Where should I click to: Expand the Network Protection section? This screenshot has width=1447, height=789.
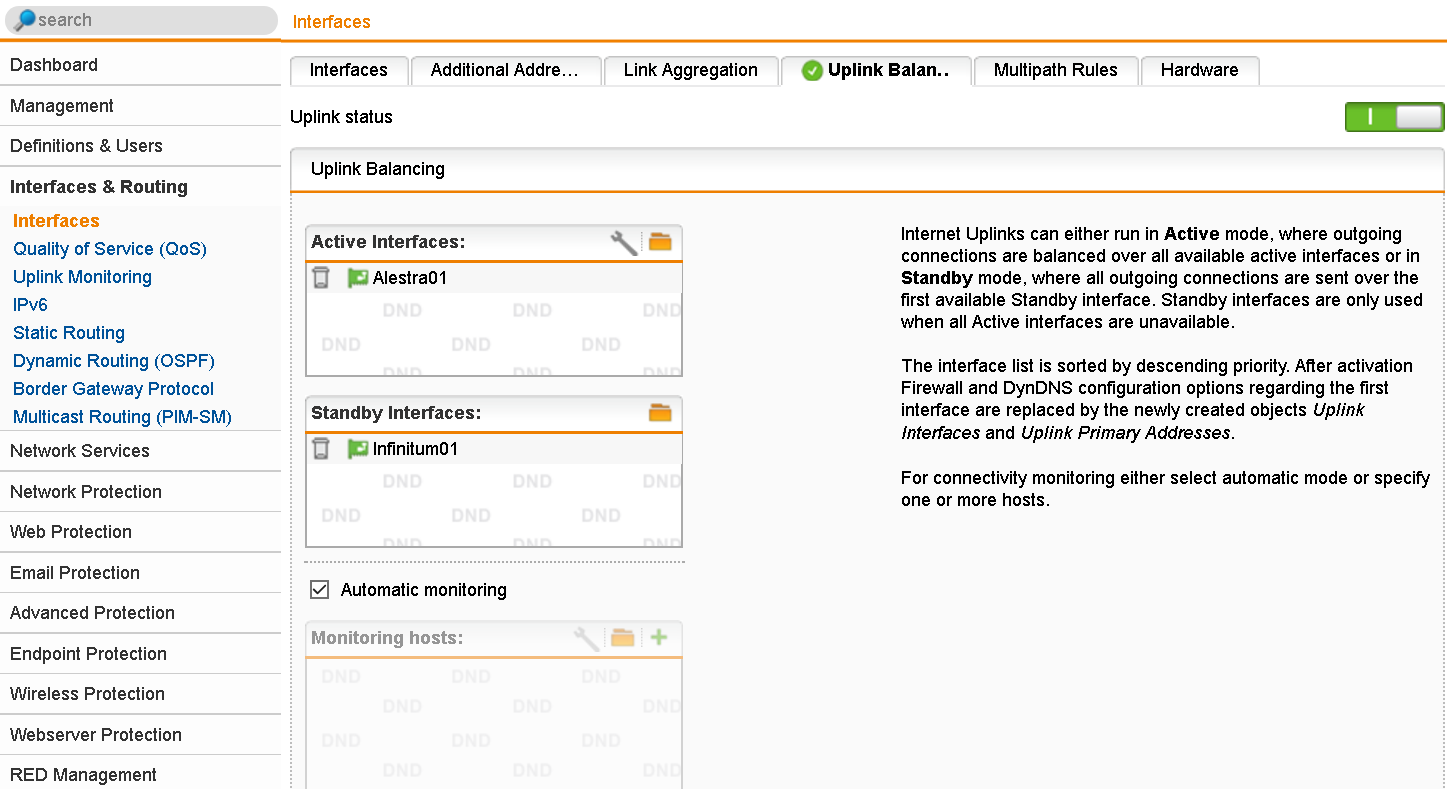pos(140,492)
